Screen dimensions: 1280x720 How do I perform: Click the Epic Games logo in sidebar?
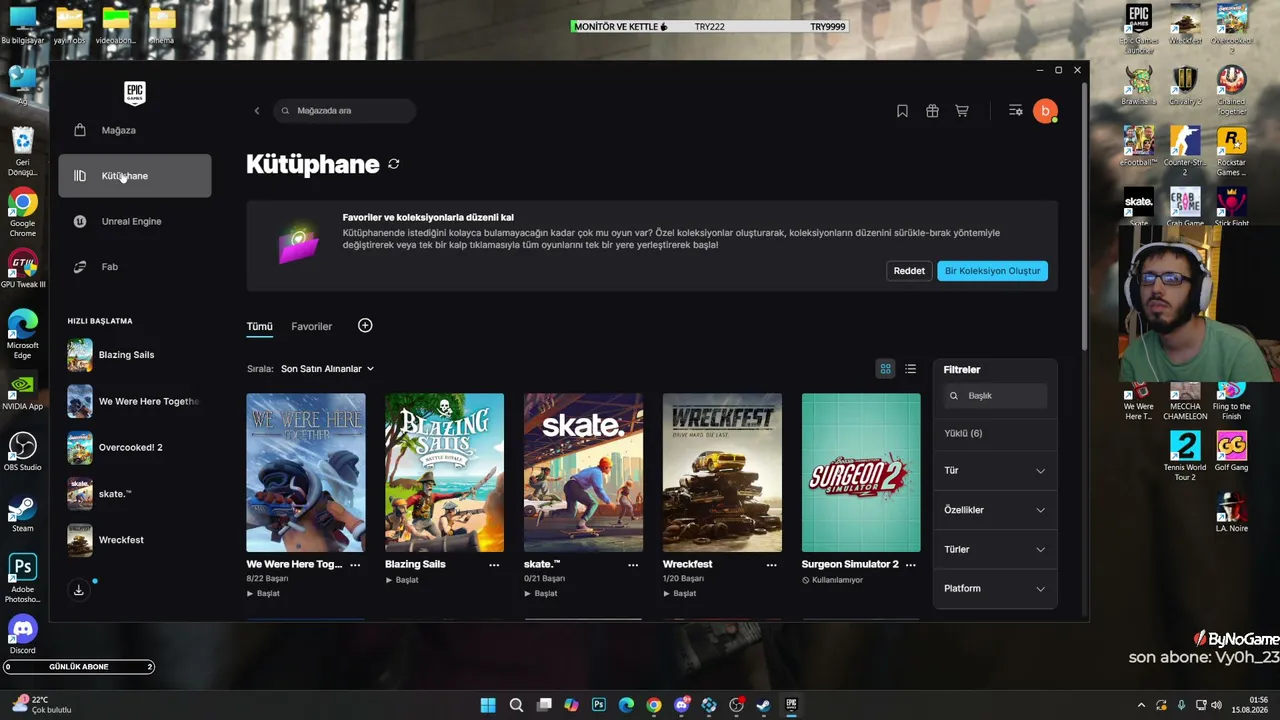(135, 93)
